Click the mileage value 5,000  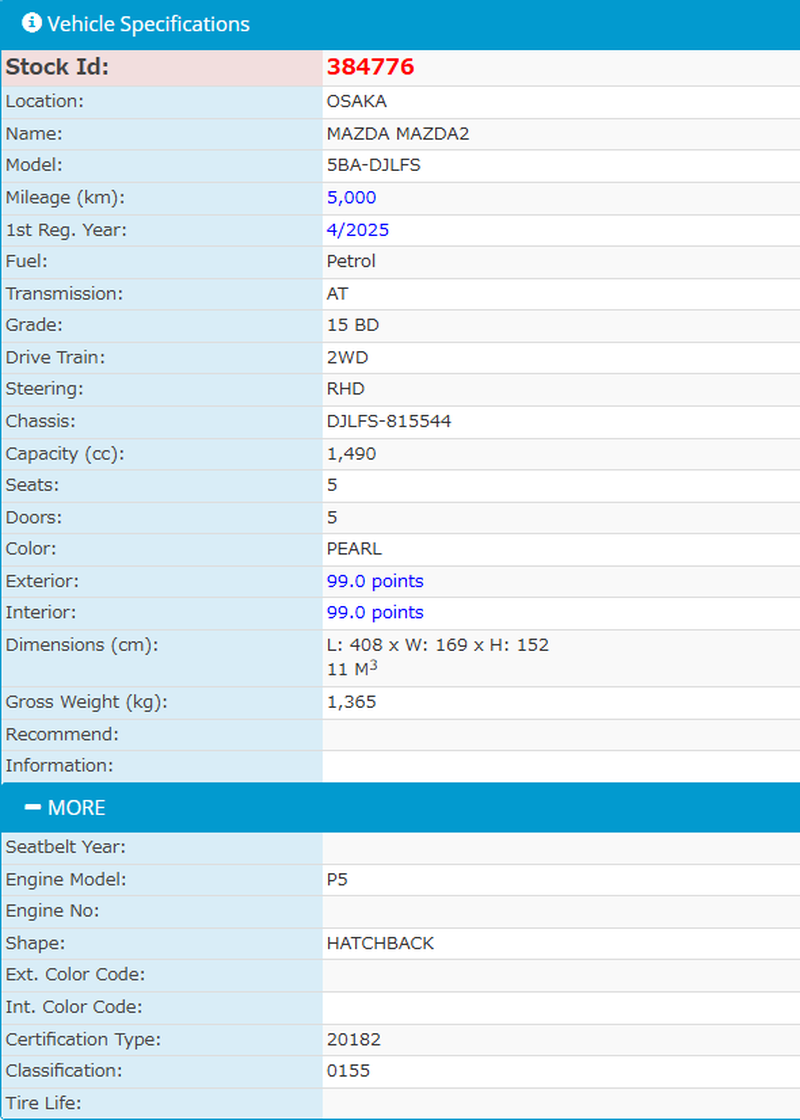tap(351, 198)
